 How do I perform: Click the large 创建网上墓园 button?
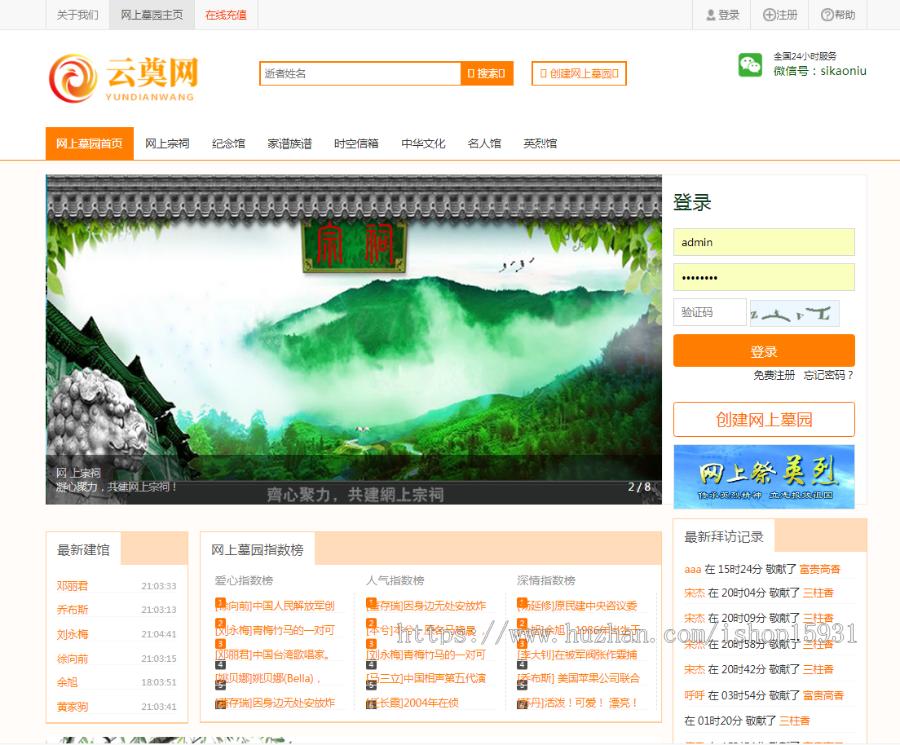[763, 420]
